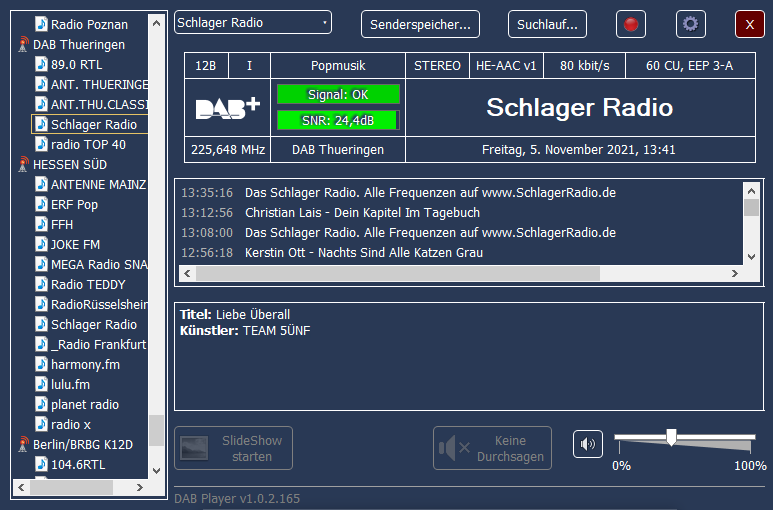
Task: Click the DAB+ logo
Action: pos(227,109)
